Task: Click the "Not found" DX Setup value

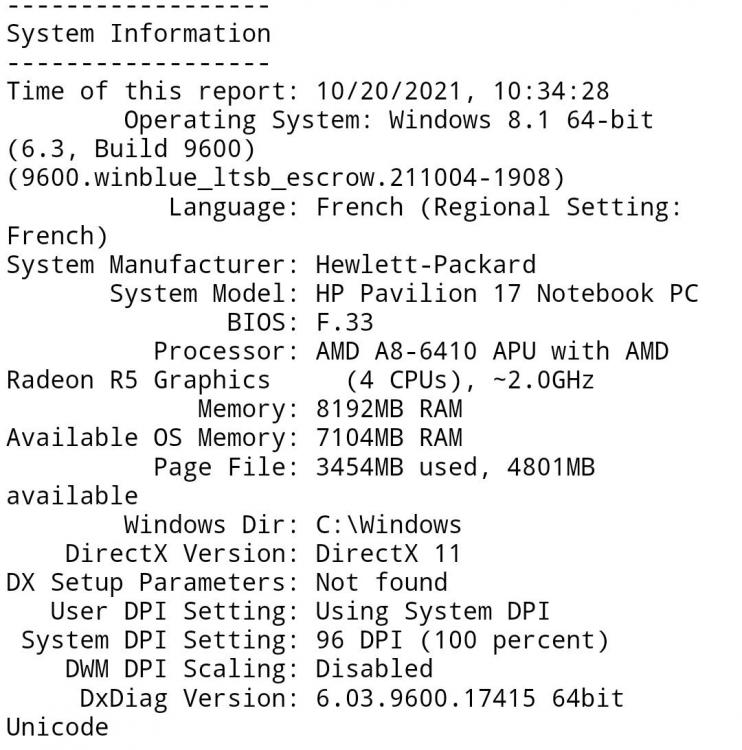Action: click(381, 582)
